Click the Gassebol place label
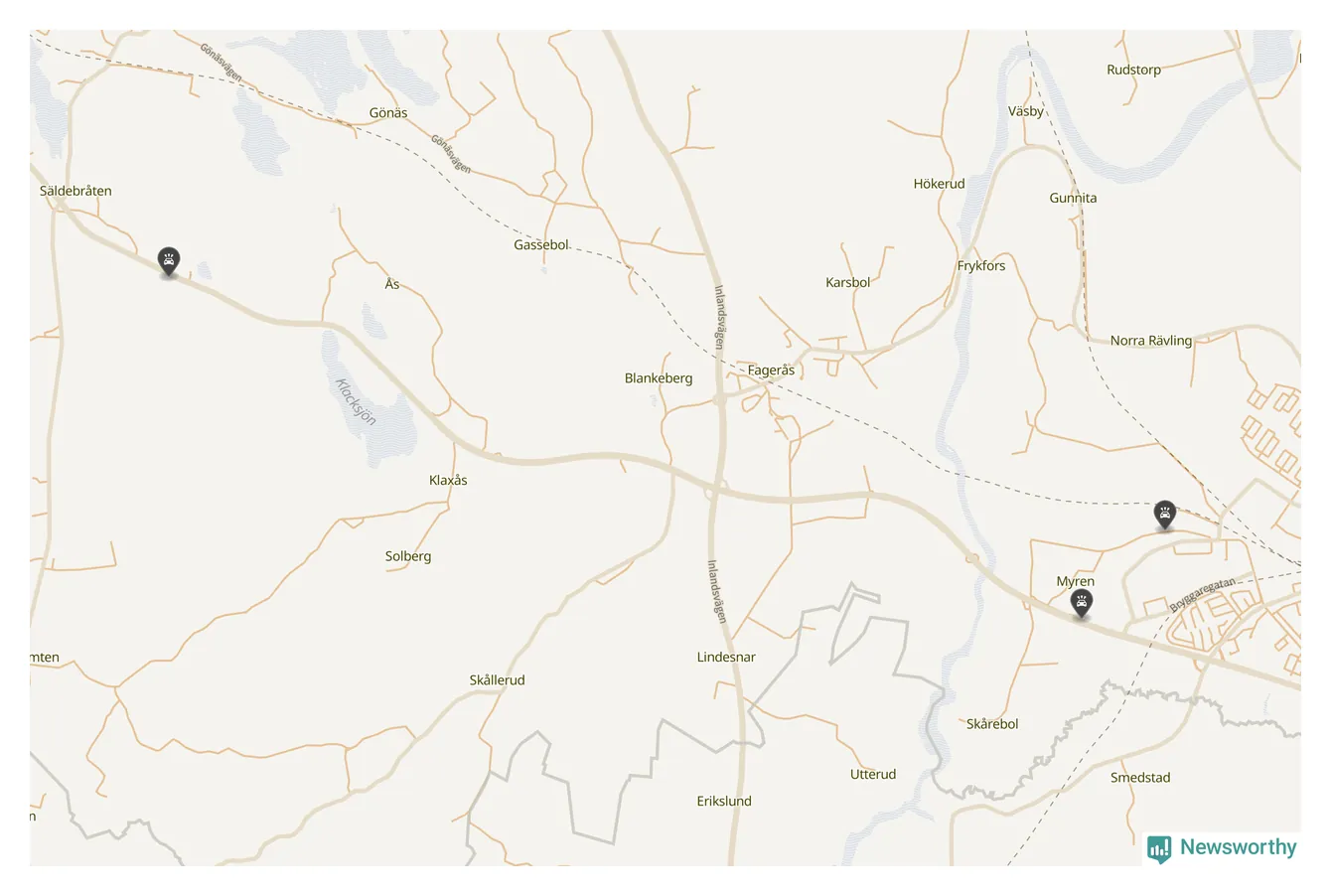 pos(541,245)
